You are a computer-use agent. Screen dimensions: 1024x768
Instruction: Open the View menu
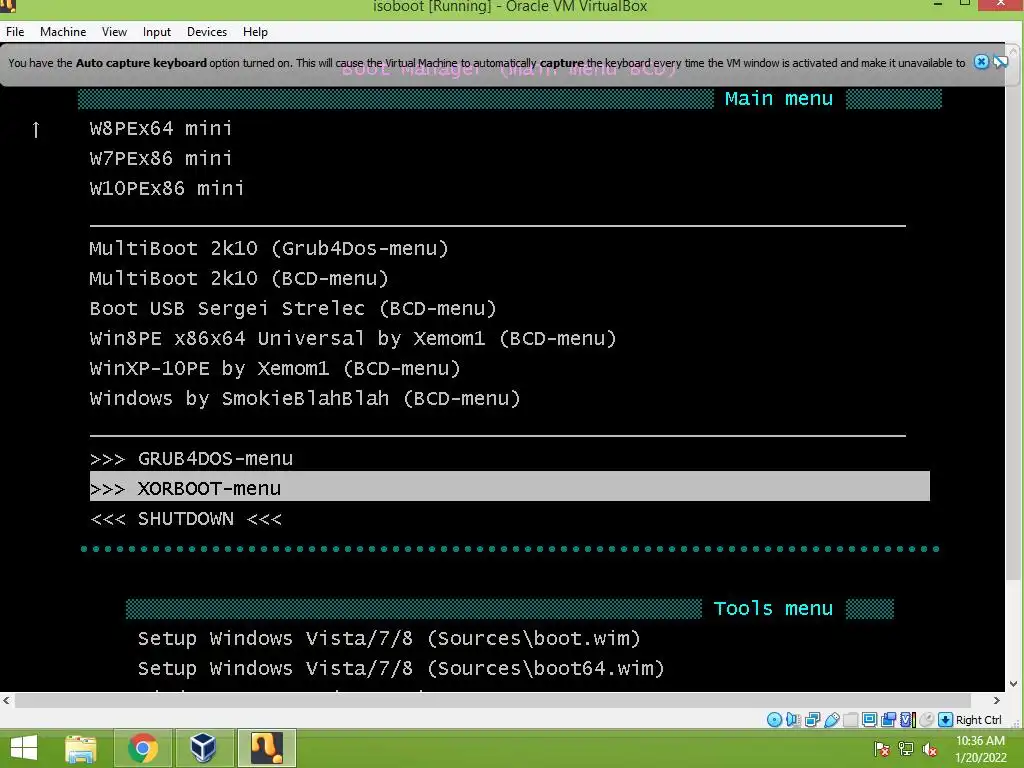coord(114,31)
